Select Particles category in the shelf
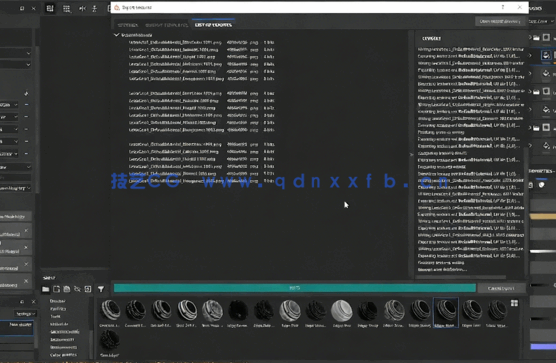556x363 pixels. coord(58,309)
